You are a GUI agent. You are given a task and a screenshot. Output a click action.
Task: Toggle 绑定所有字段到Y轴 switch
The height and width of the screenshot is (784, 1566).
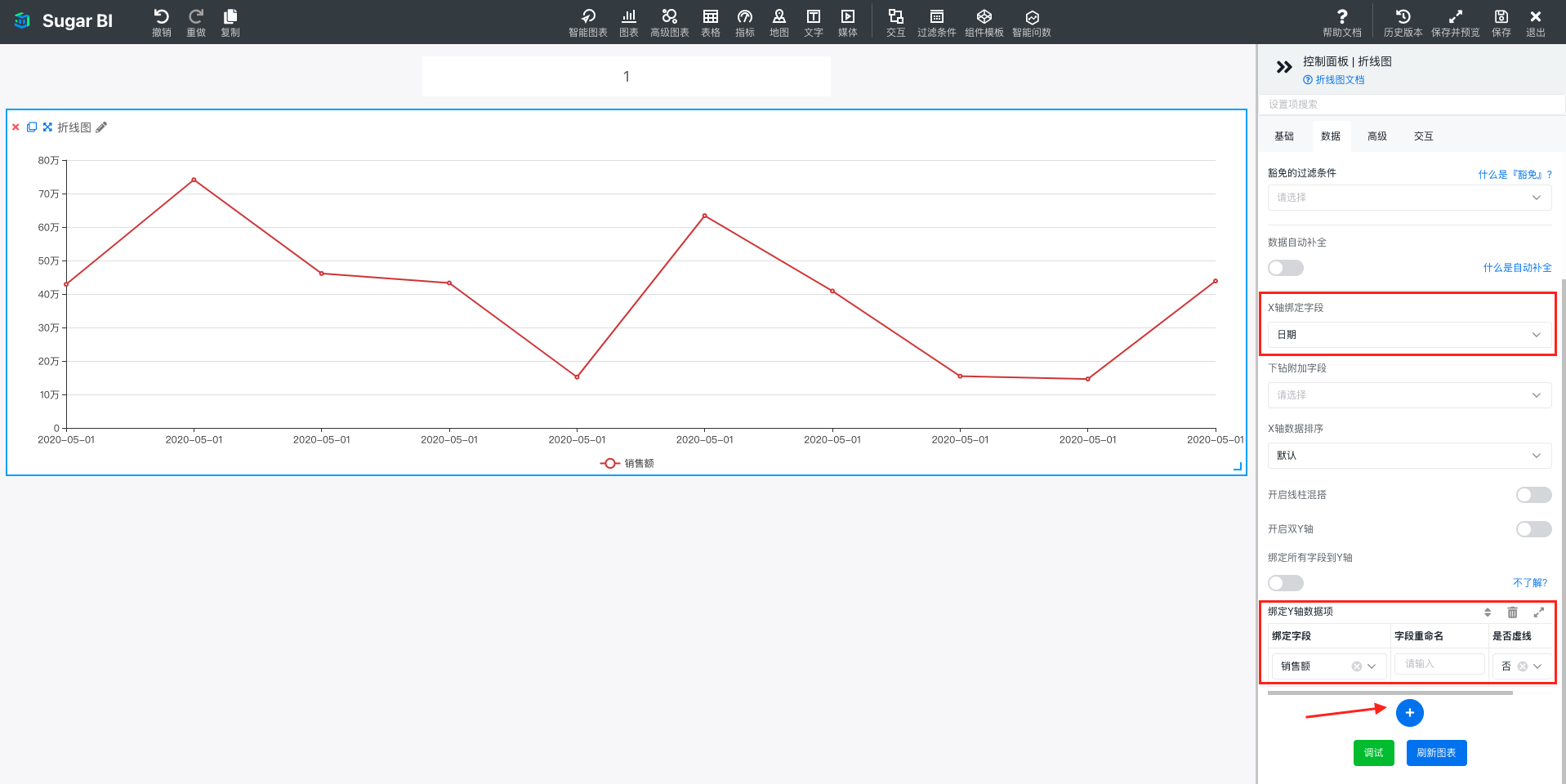[1286, 583]
